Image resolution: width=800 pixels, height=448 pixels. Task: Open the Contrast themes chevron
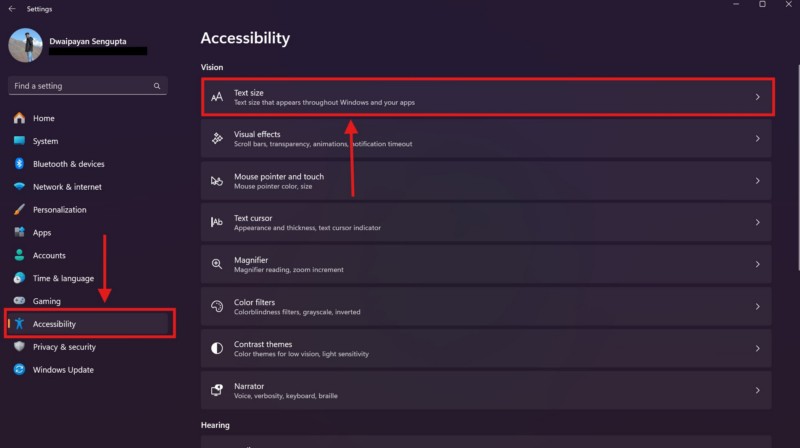click(x=758, y=349)
